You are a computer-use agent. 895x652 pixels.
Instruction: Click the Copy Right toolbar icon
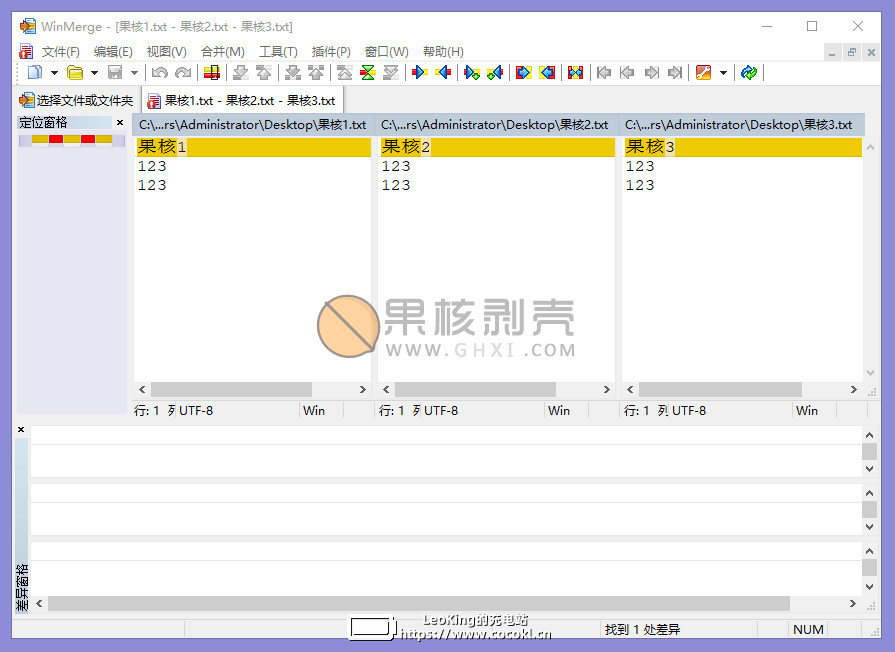pyautogui.click(x=420, y=73)
